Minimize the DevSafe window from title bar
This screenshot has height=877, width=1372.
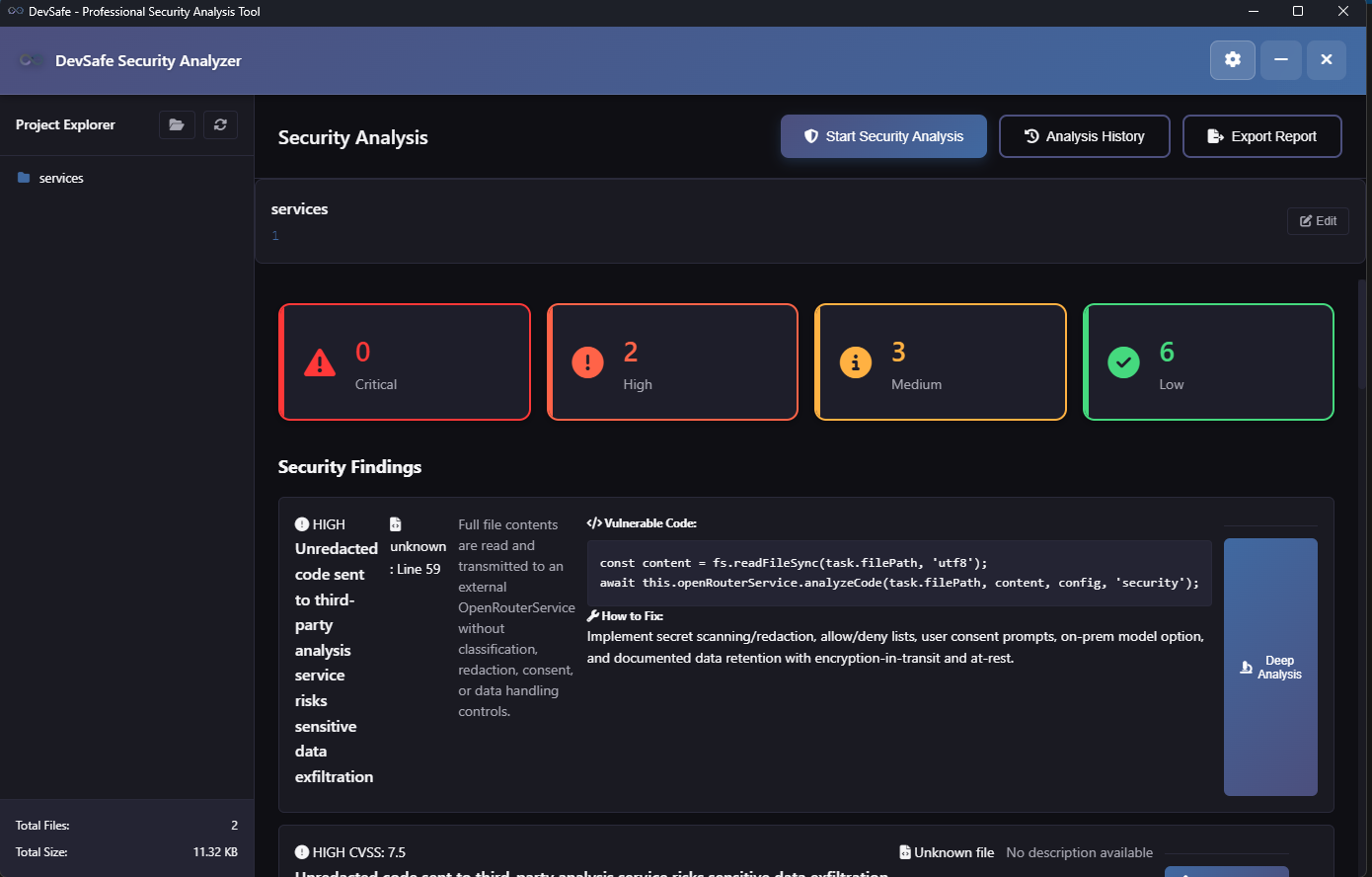pyautogui.click(x=1254, y=12)
